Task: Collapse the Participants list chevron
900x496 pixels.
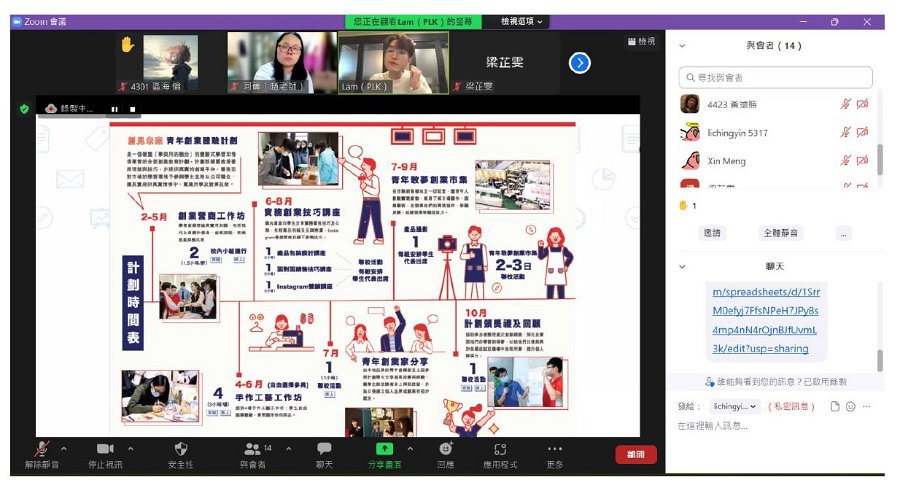Action: click(682, 45)
